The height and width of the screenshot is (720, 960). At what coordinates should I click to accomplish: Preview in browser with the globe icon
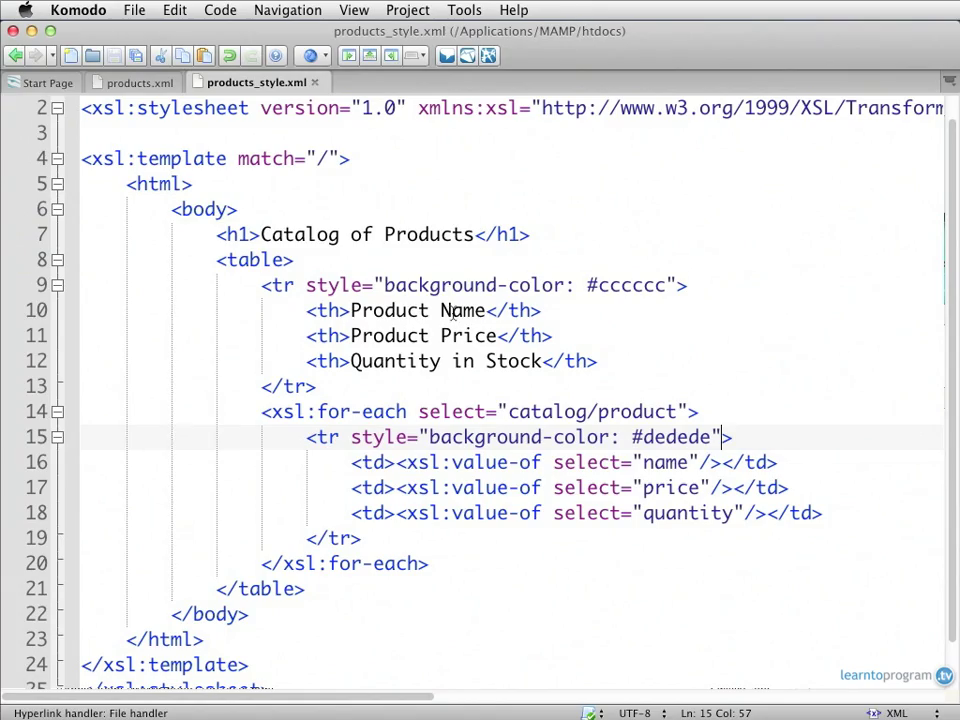point(310,56)
